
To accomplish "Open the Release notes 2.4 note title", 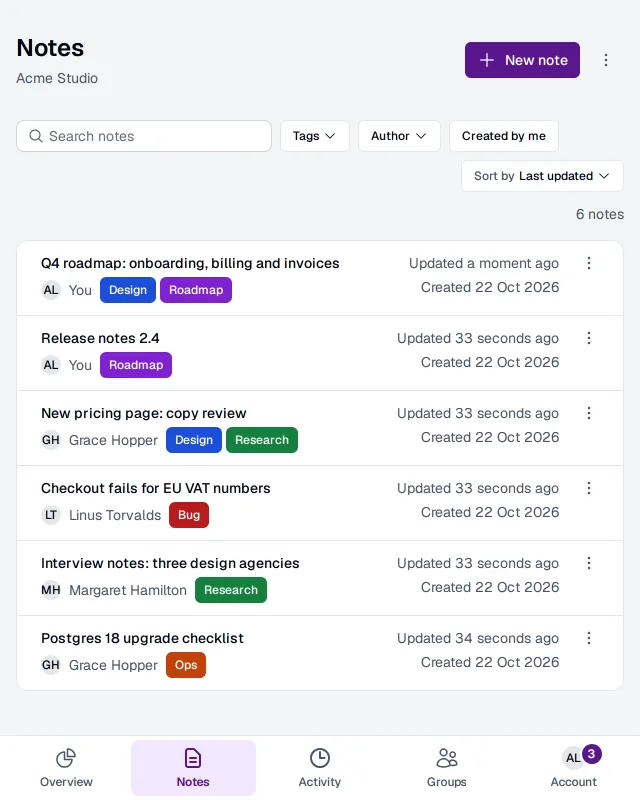I will point(100,338).
